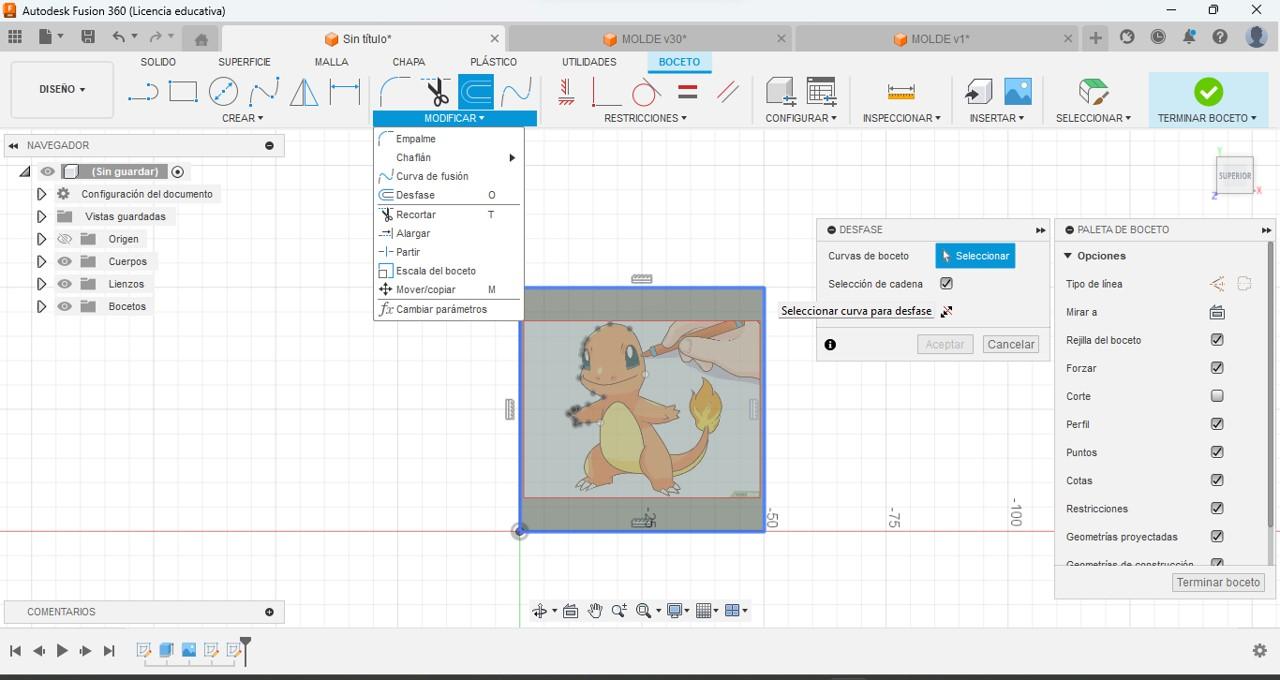Collapse the Opciones section in palette
Viewport: 1280px width, 680px height.
tap(1068, 256)
